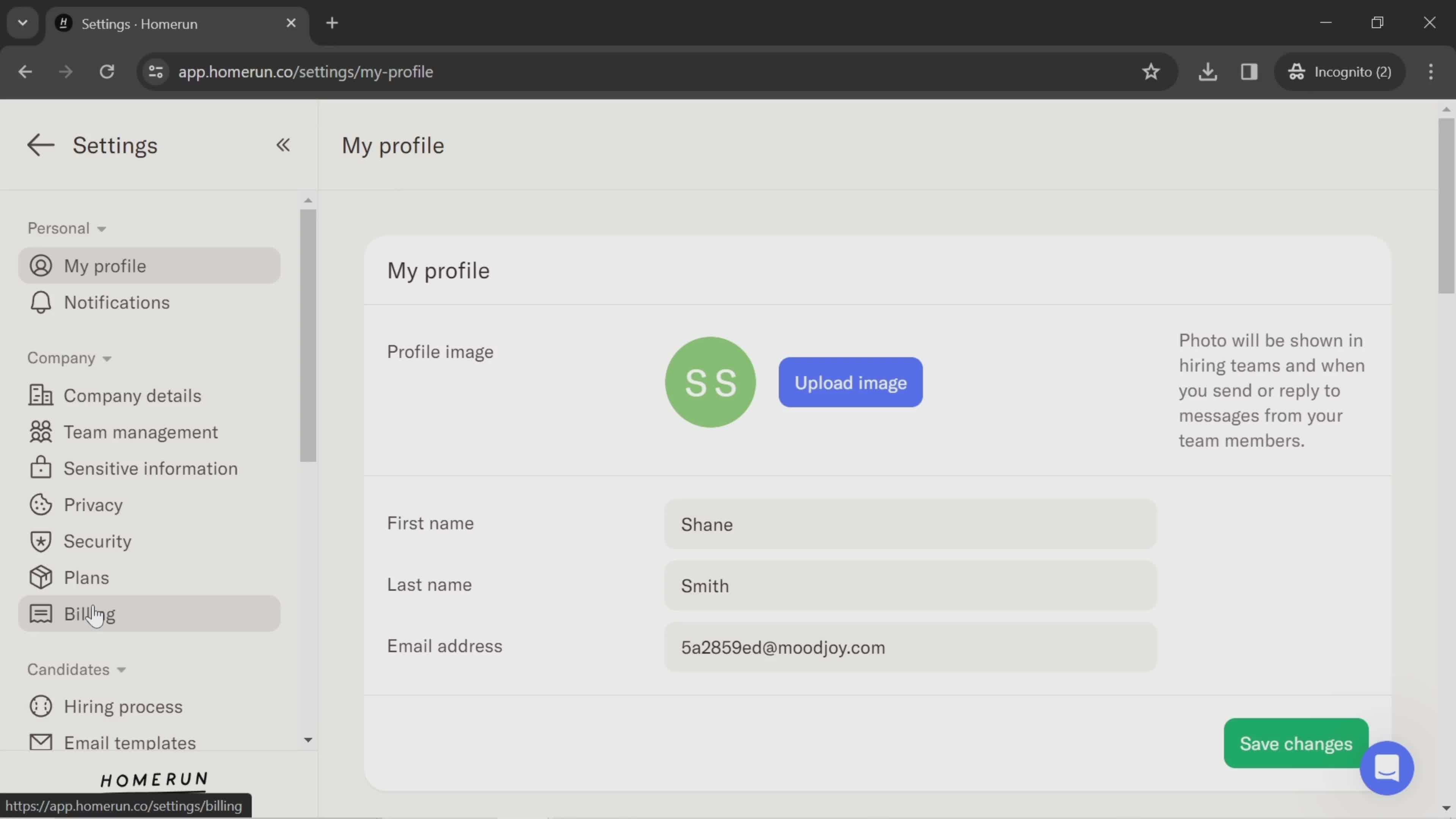Click the Notifications bell icon
This screenshot has width=1456, height=819.
pos(41,303)
